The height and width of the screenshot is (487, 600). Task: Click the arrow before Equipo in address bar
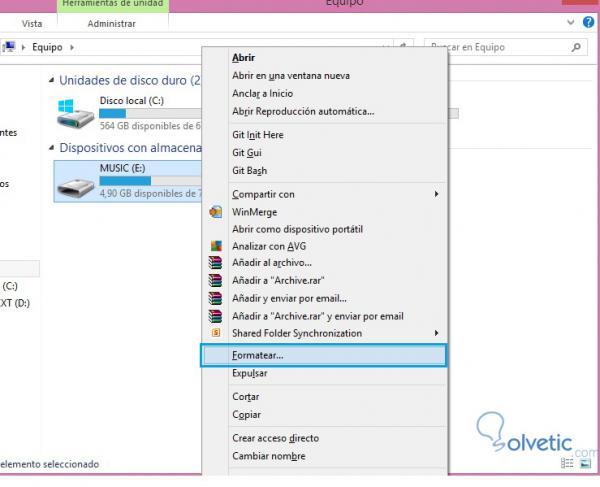point(23,47)
